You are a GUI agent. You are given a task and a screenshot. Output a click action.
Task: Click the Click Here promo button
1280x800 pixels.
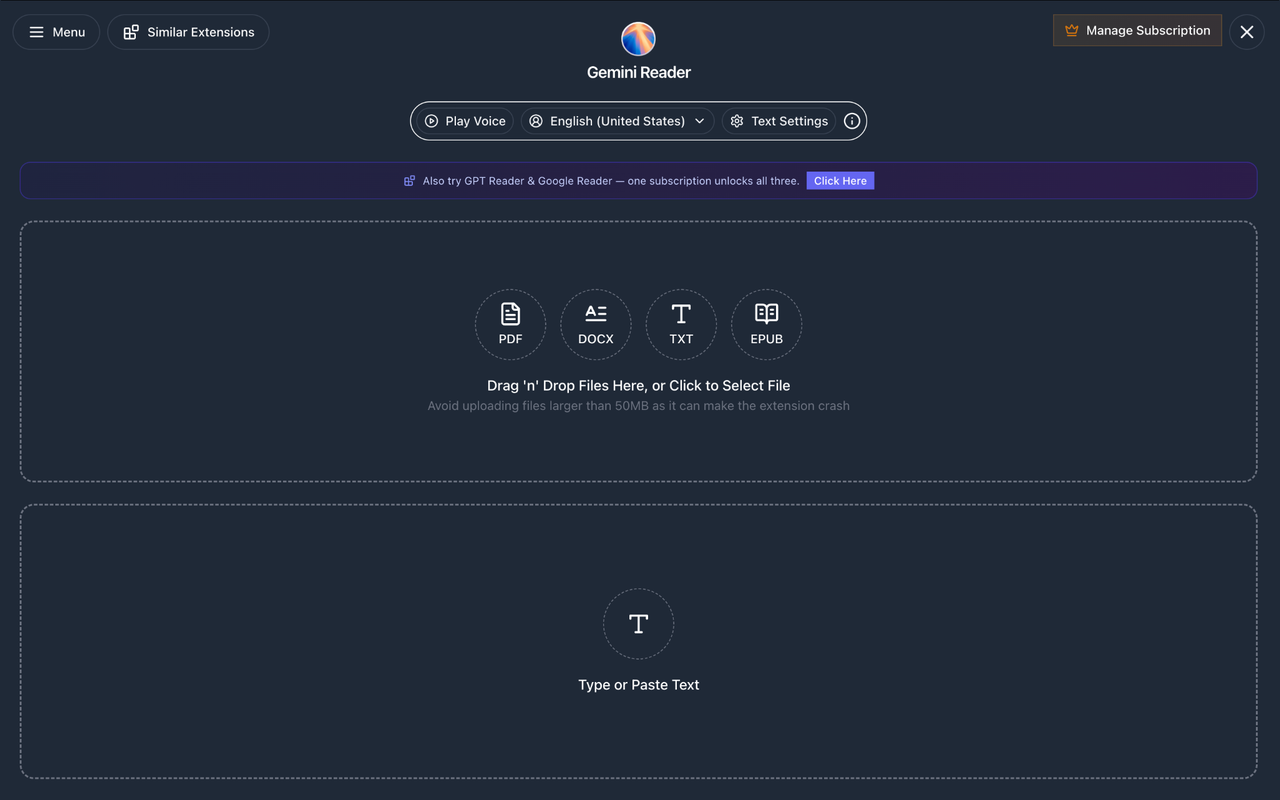point(840,181)
